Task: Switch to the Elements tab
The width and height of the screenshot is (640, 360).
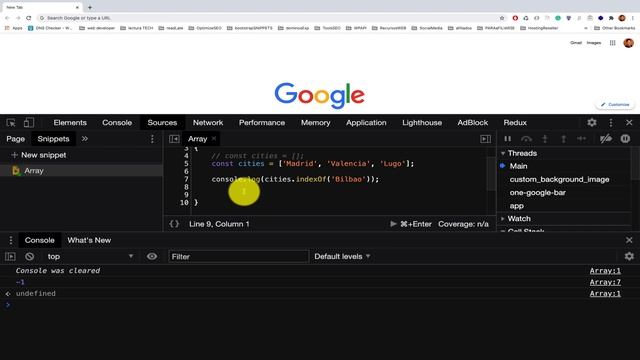Action: [x=70, y=122]
